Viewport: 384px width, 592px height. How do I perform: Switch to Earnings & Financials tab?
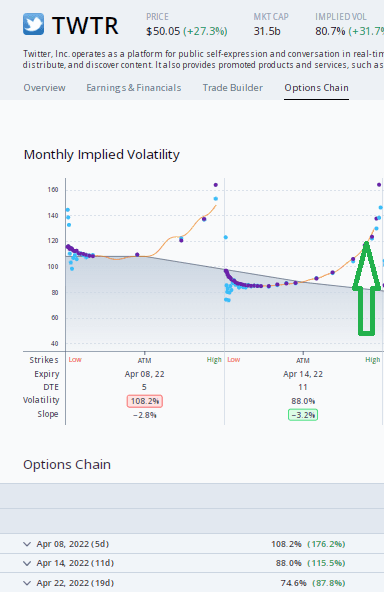pos(134,88)
